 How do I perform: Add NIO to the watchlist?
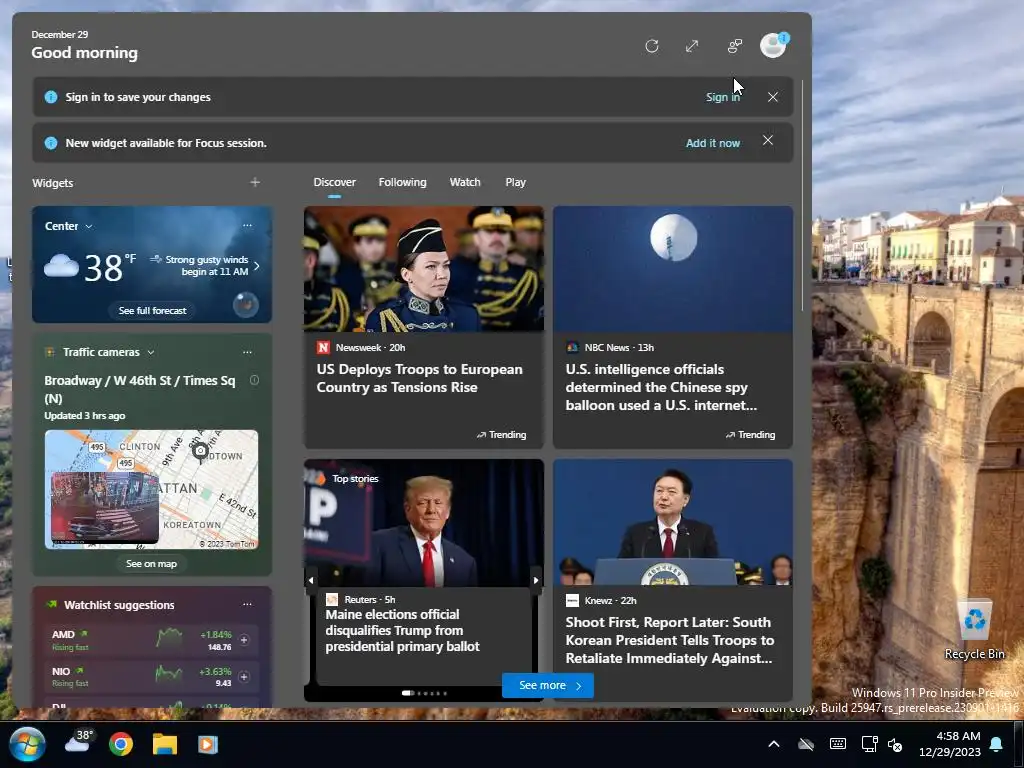(244, 677)
